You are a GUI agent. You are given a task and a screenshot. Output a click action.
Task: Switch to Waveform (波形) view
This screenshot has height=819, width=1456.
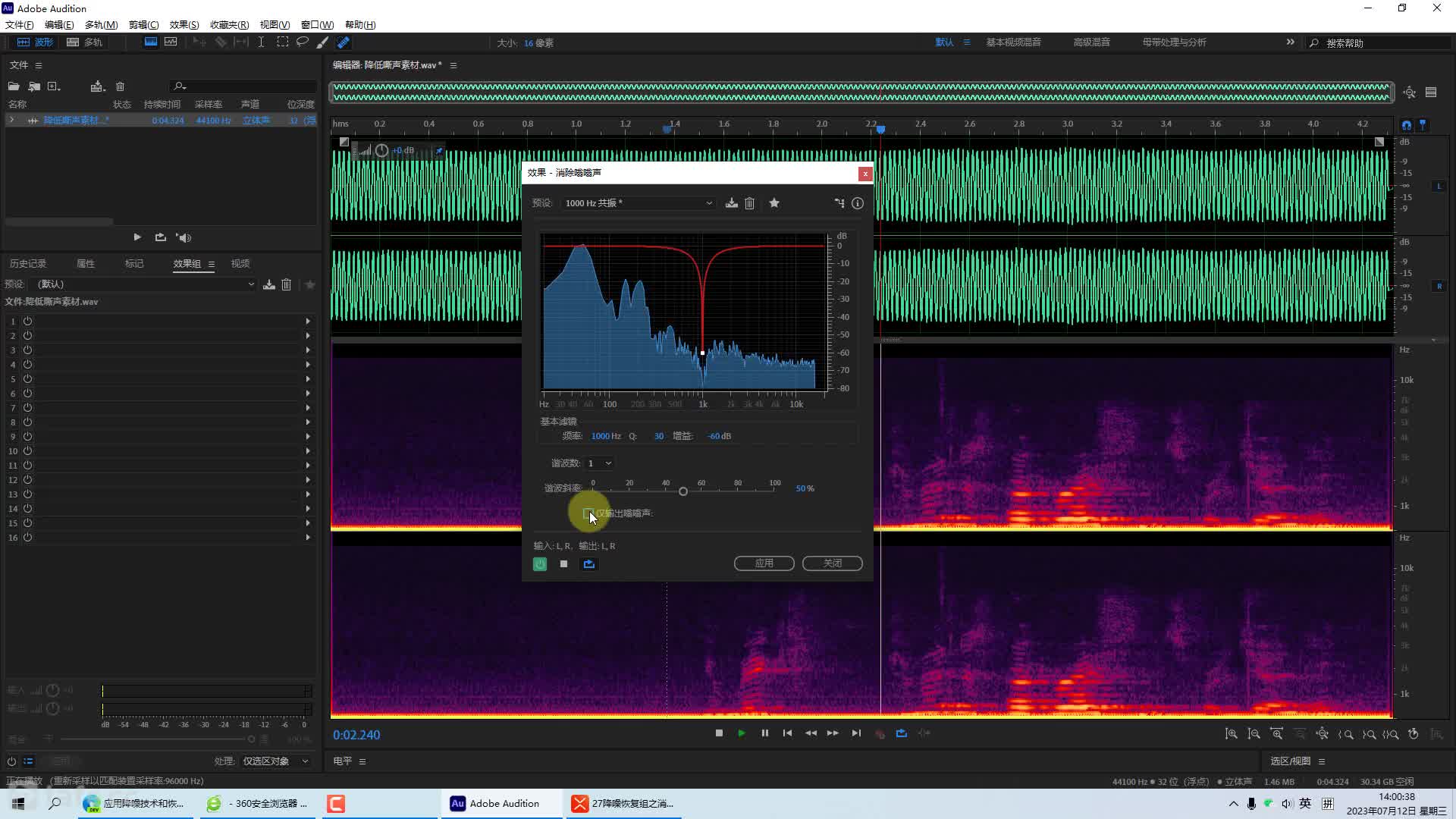click(35, 42)
